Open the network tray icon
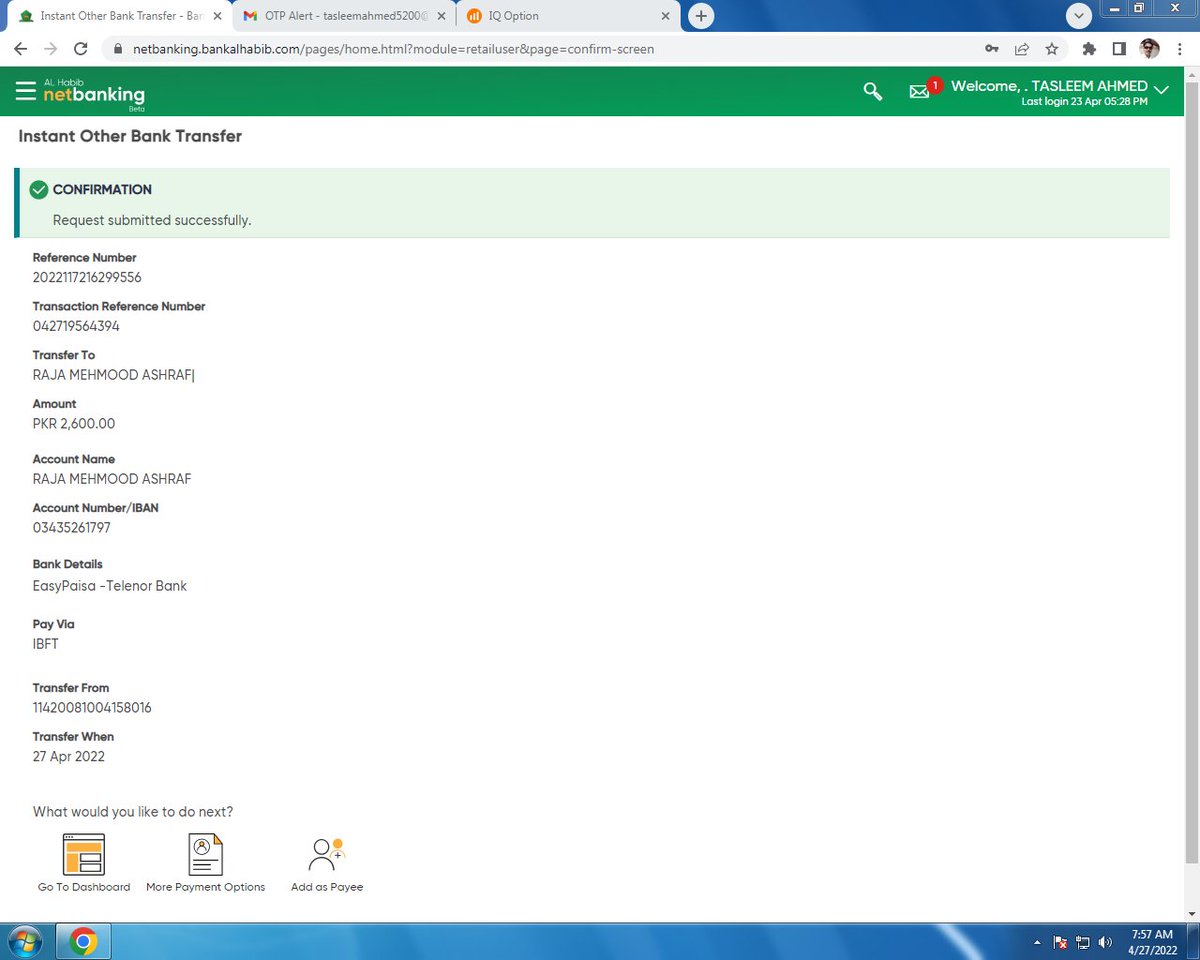1200x960 pixels. tap(1083, 943)
